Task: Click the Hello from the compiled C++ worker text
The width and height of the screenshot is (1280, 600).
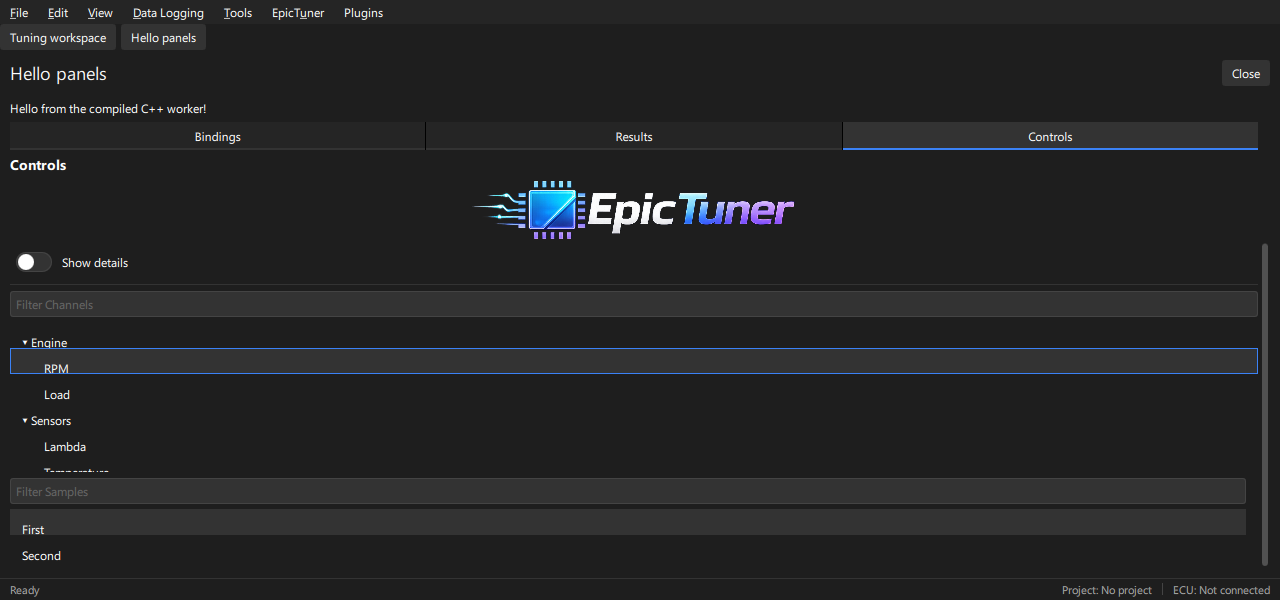Action: tap(108, 108)
